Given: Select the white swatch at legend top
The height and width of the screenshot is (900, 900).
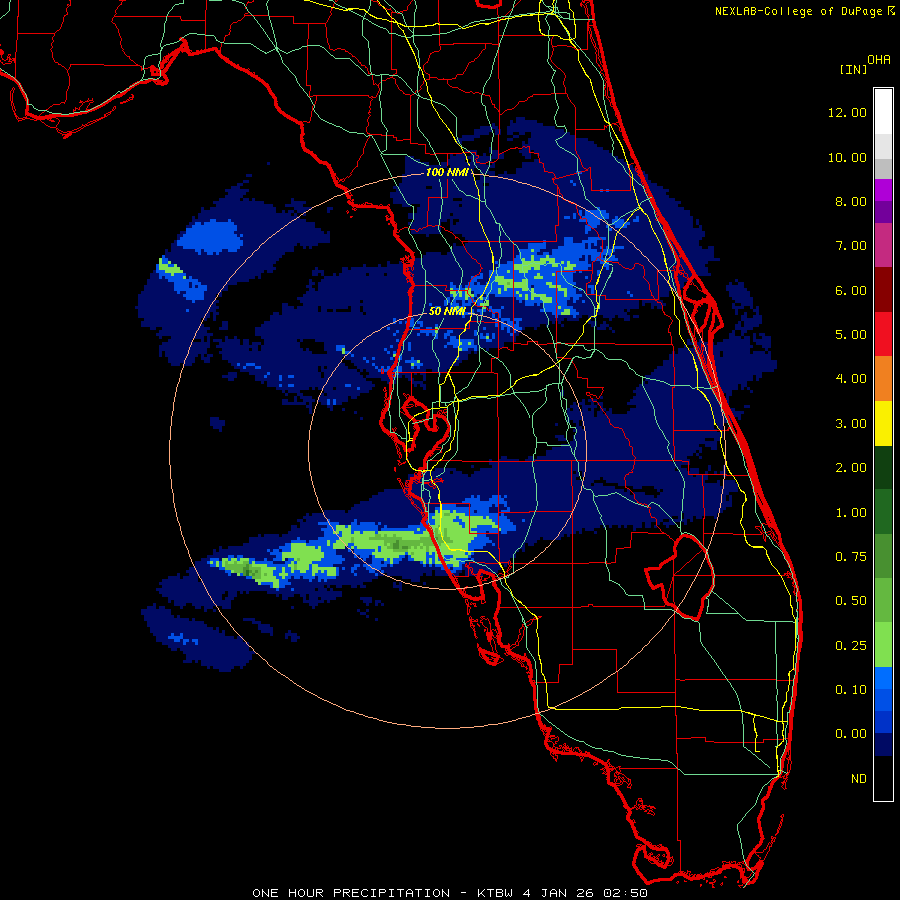Looking at the screenshot, I should pyautogui.click(x=883, y=112).
